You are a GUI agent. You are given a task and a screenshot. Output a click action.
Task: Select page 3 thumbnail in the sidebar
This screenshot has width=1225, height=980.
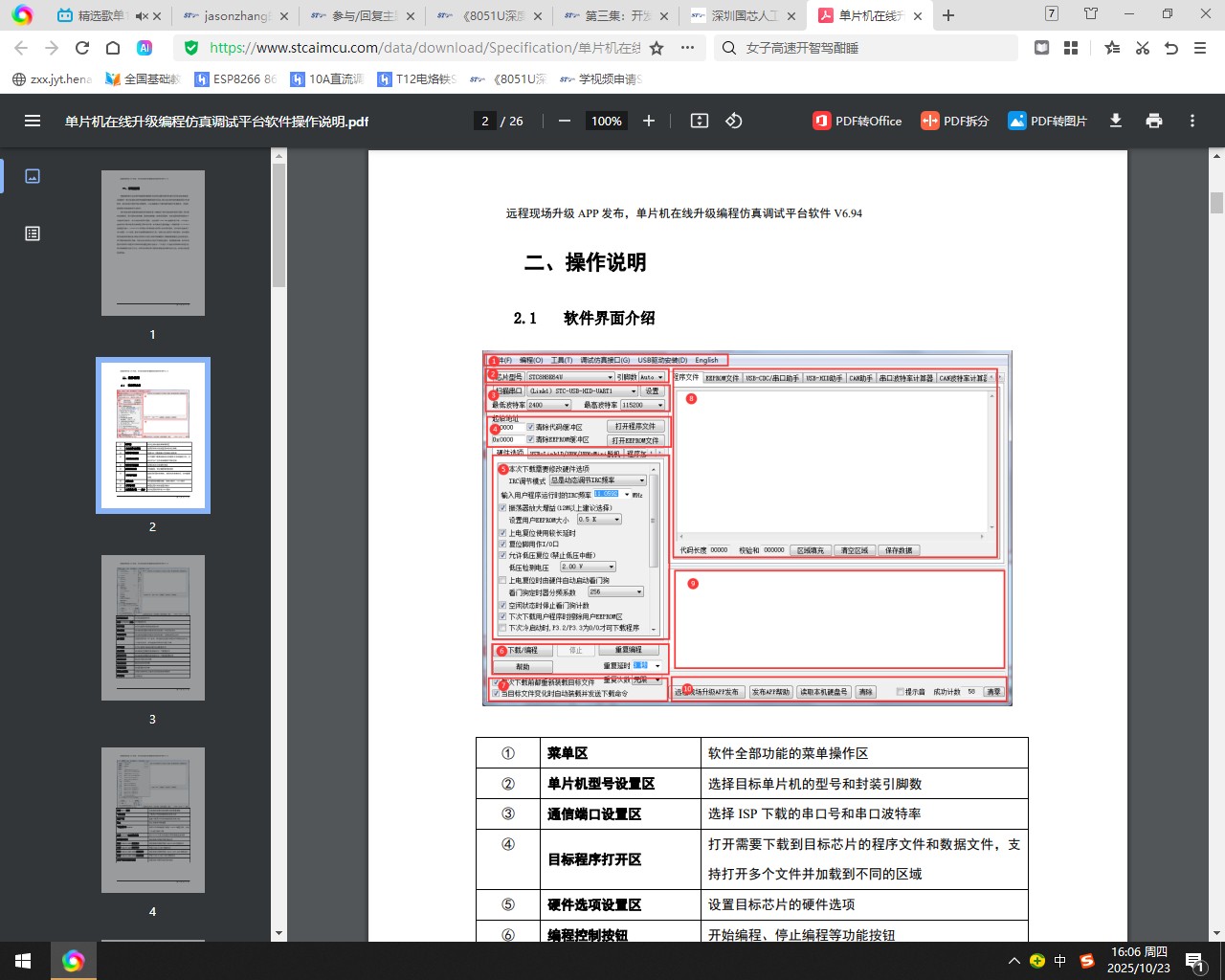click(153, 627)
